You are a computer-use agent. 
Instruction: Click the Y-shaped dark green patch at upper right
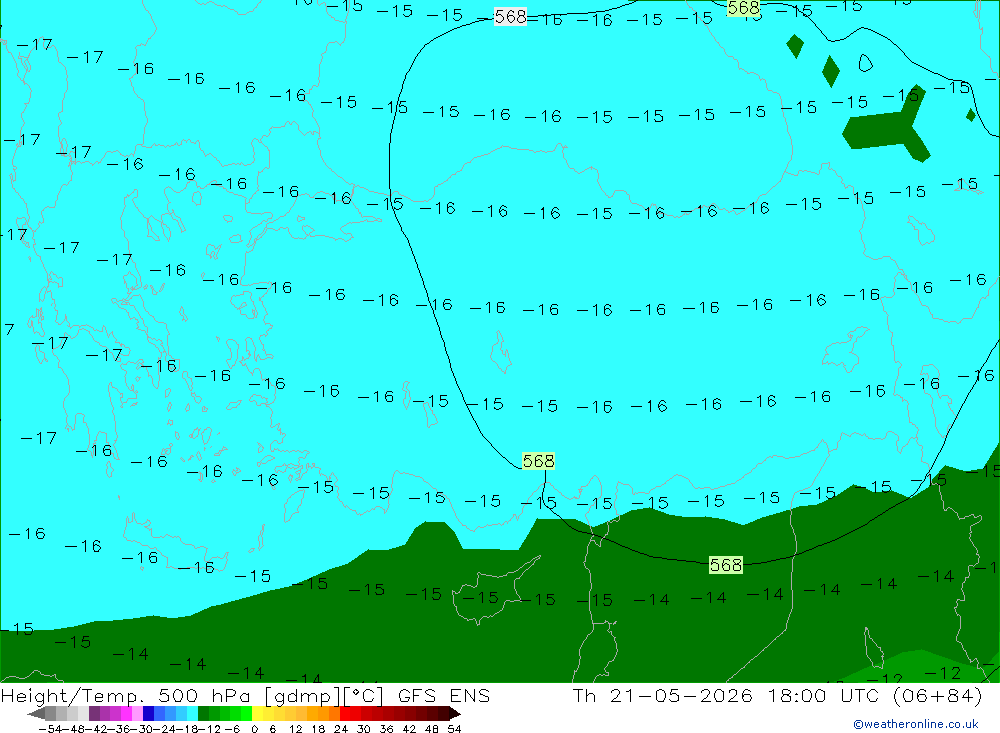coord(886,124)
